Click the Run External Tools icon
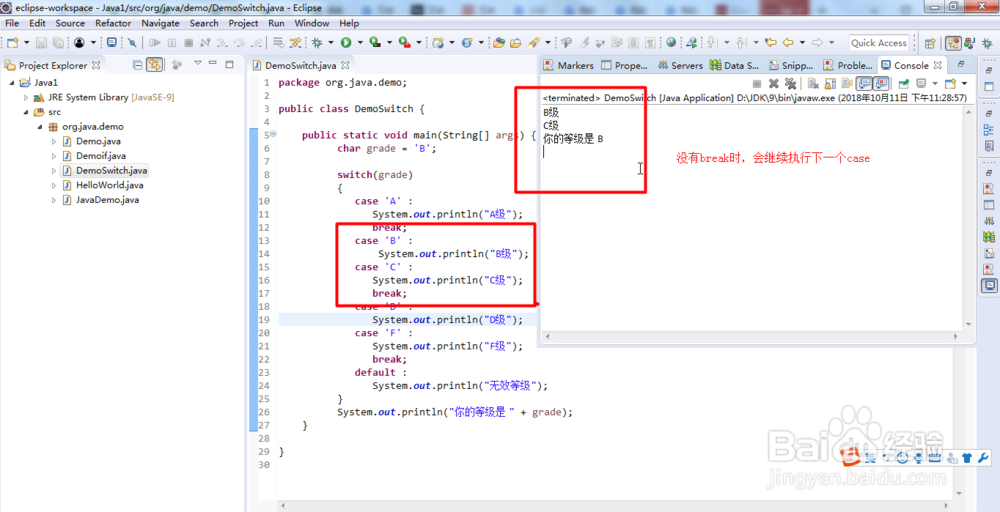1000x512 pixels. click(404, 43)
